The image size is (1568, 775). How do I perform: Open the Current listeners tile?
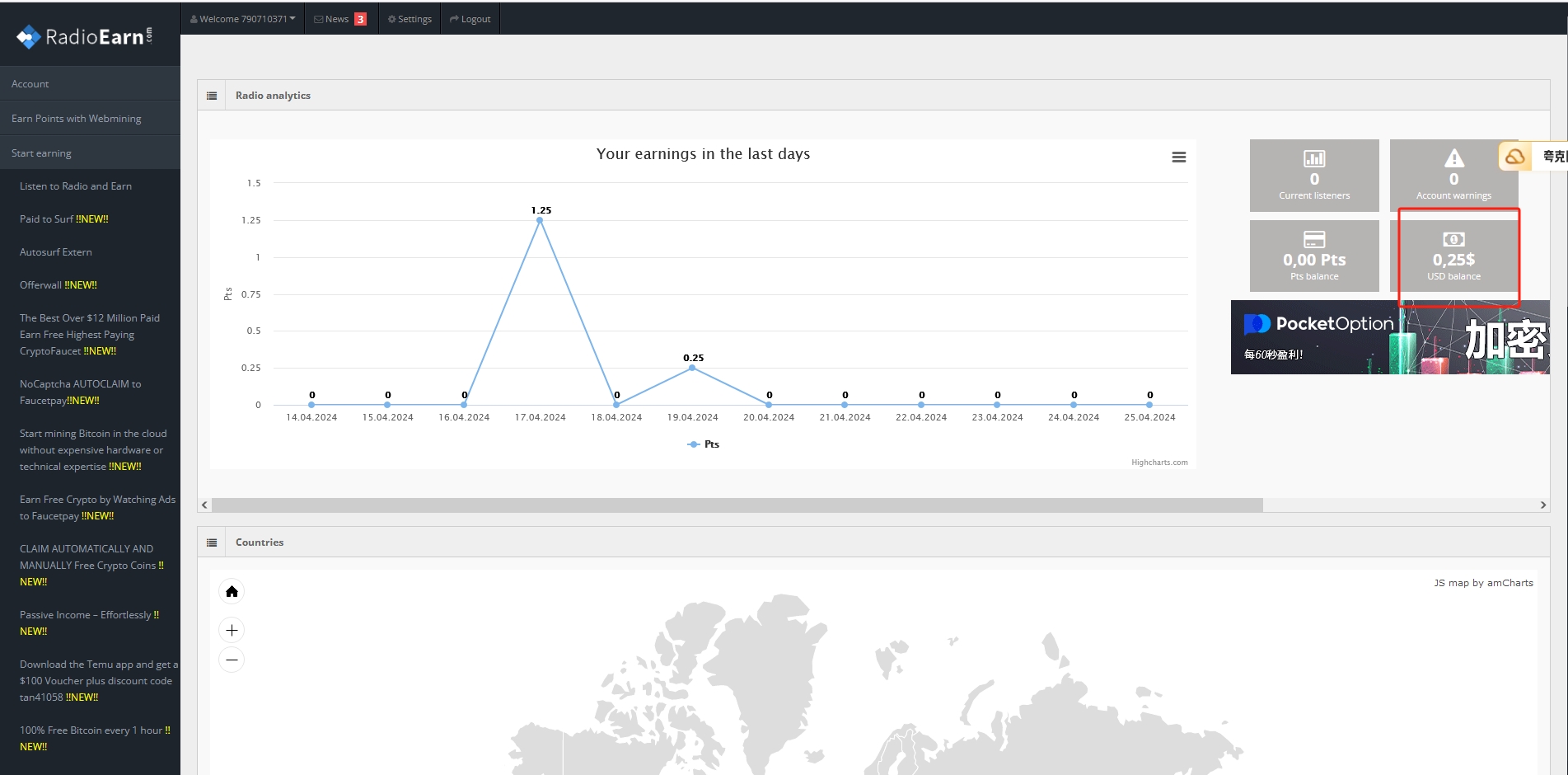click(x=1313, y=176)
